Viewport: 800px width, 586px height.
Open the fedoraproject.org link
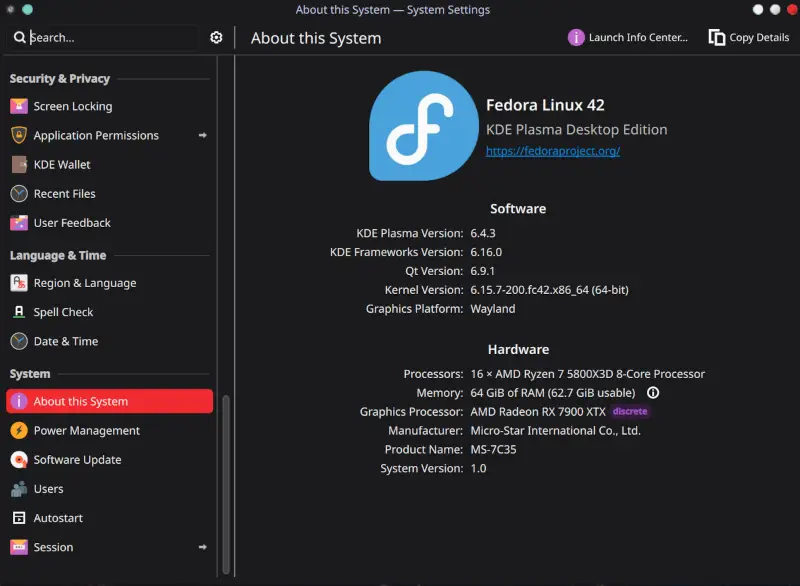[x=553, y=151]
